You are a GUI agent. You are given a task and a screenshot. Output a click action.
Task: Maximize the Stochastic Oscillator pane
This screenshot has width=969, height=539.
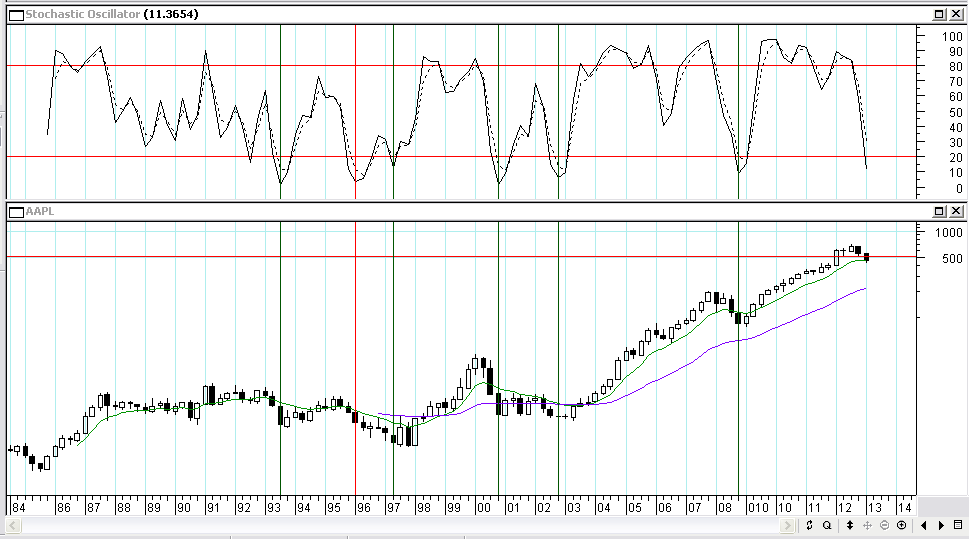[x=939, y=14]
